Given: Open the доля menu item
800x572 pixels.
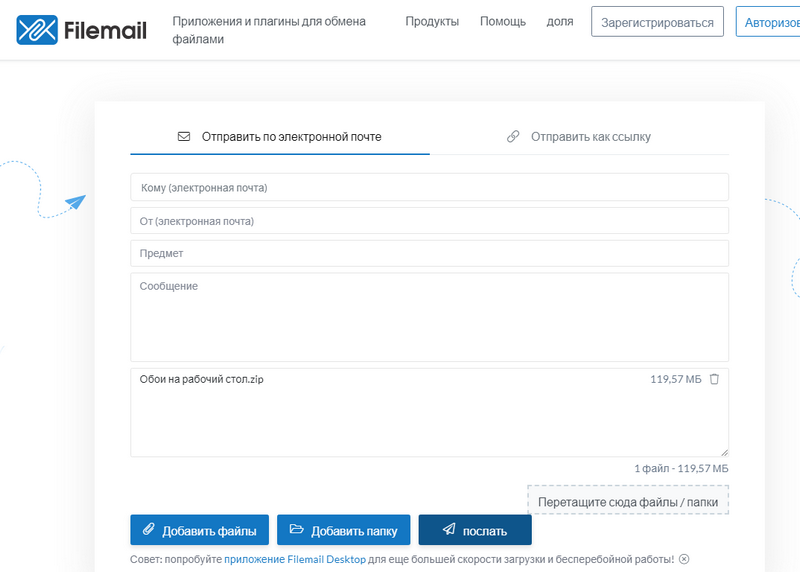Looking at the screenshot, I should (560, 21).
